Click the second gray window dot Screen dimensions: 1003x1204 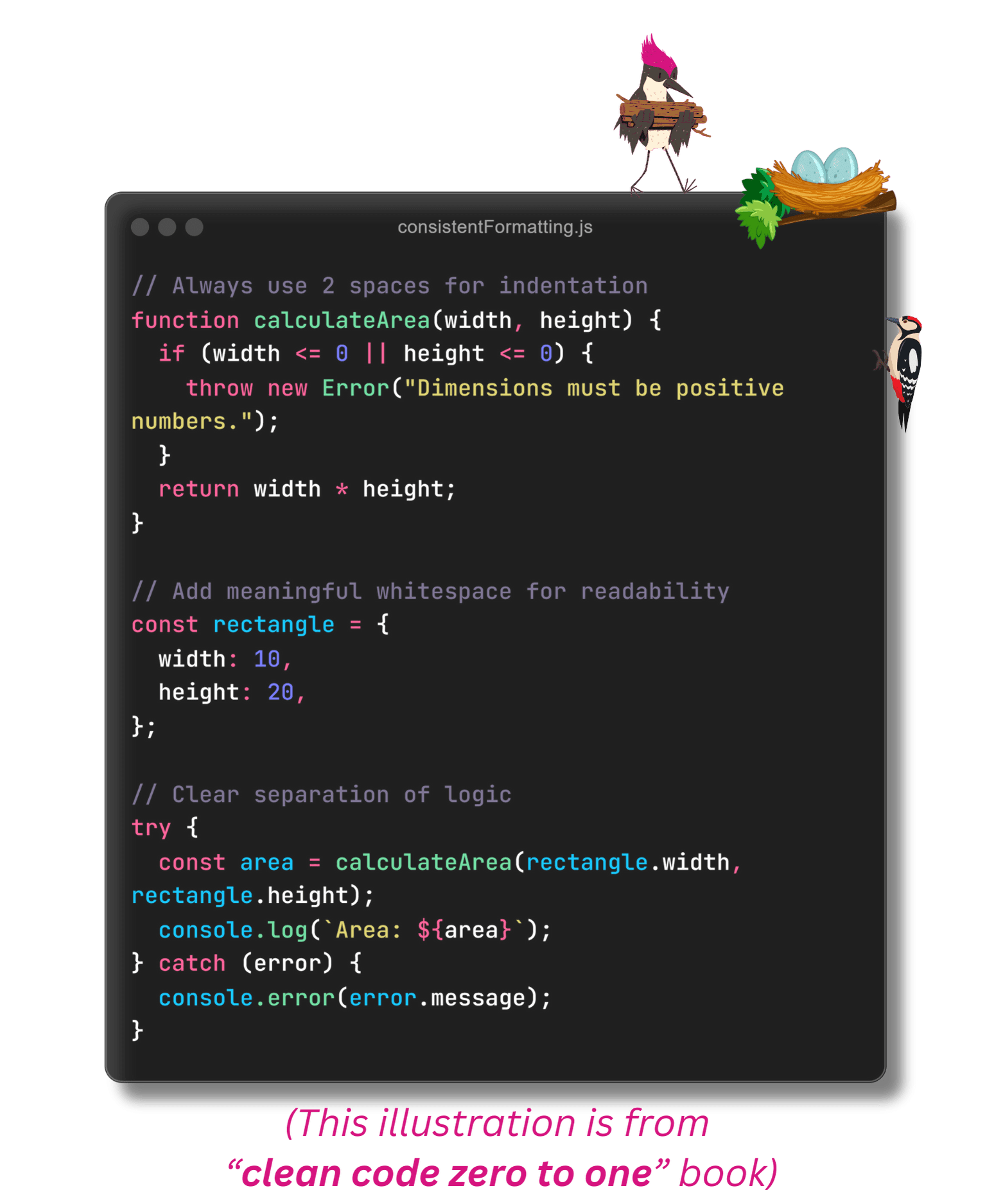(x=167, y=227)
